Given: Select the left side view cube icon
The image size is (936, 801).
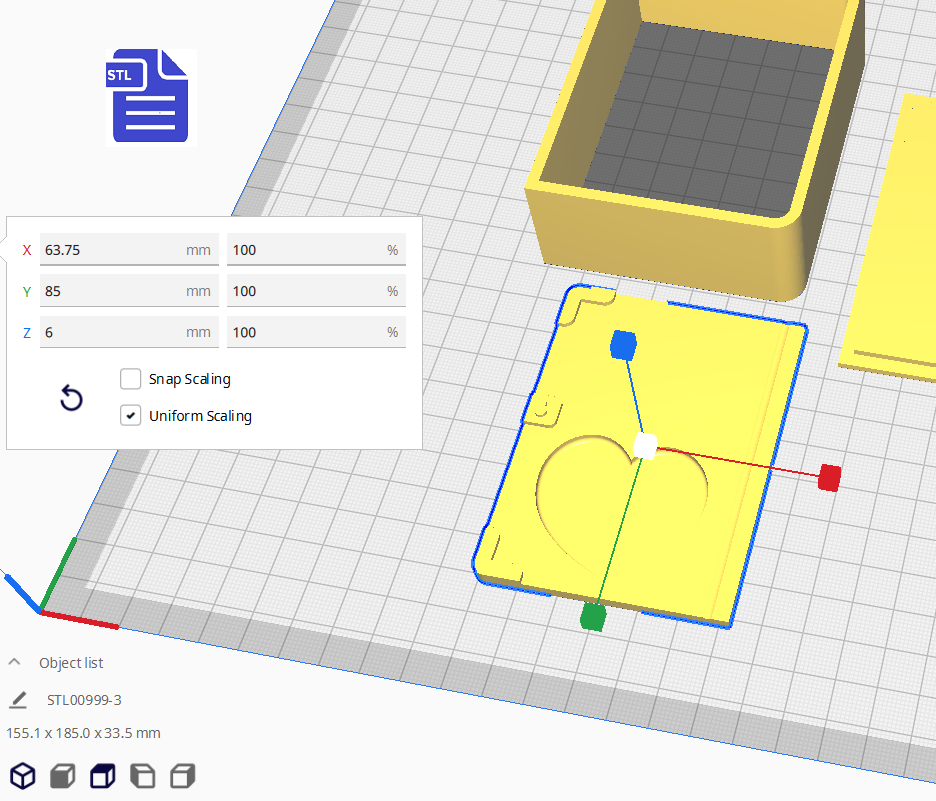Looking at the screenshot, I should [142, 775].
